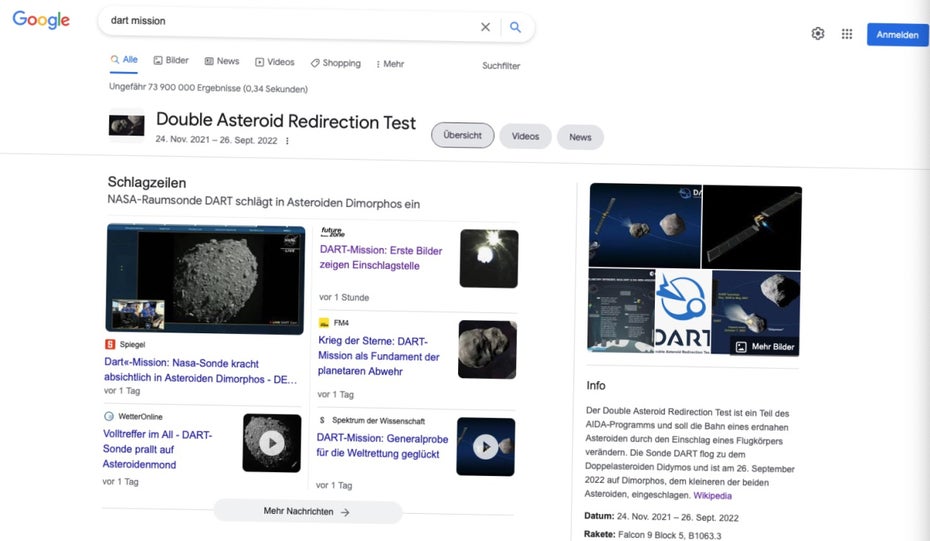Viewport: 930px width, 541px height.
Task: Open the spacecraft image on black background
Action: pyautogui.click(x=751, y=228)
